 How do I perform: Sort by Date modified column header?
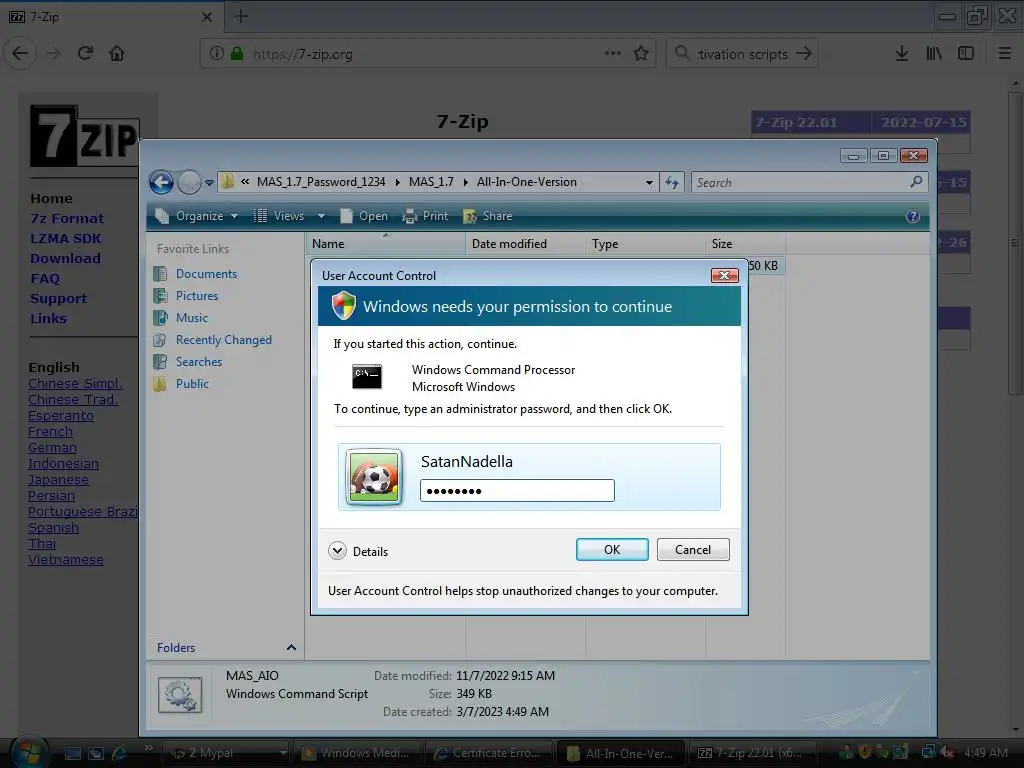526,244
